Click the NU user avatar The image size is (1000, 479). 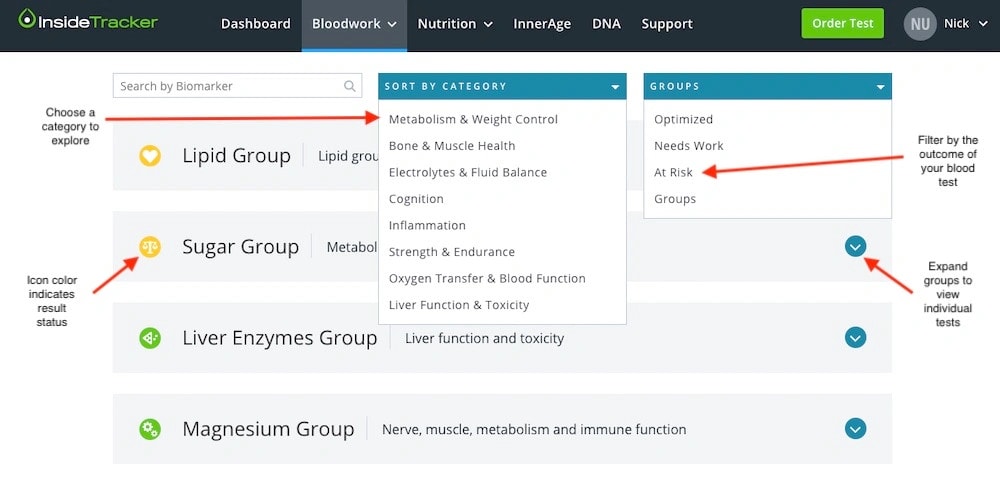[920, 24]
